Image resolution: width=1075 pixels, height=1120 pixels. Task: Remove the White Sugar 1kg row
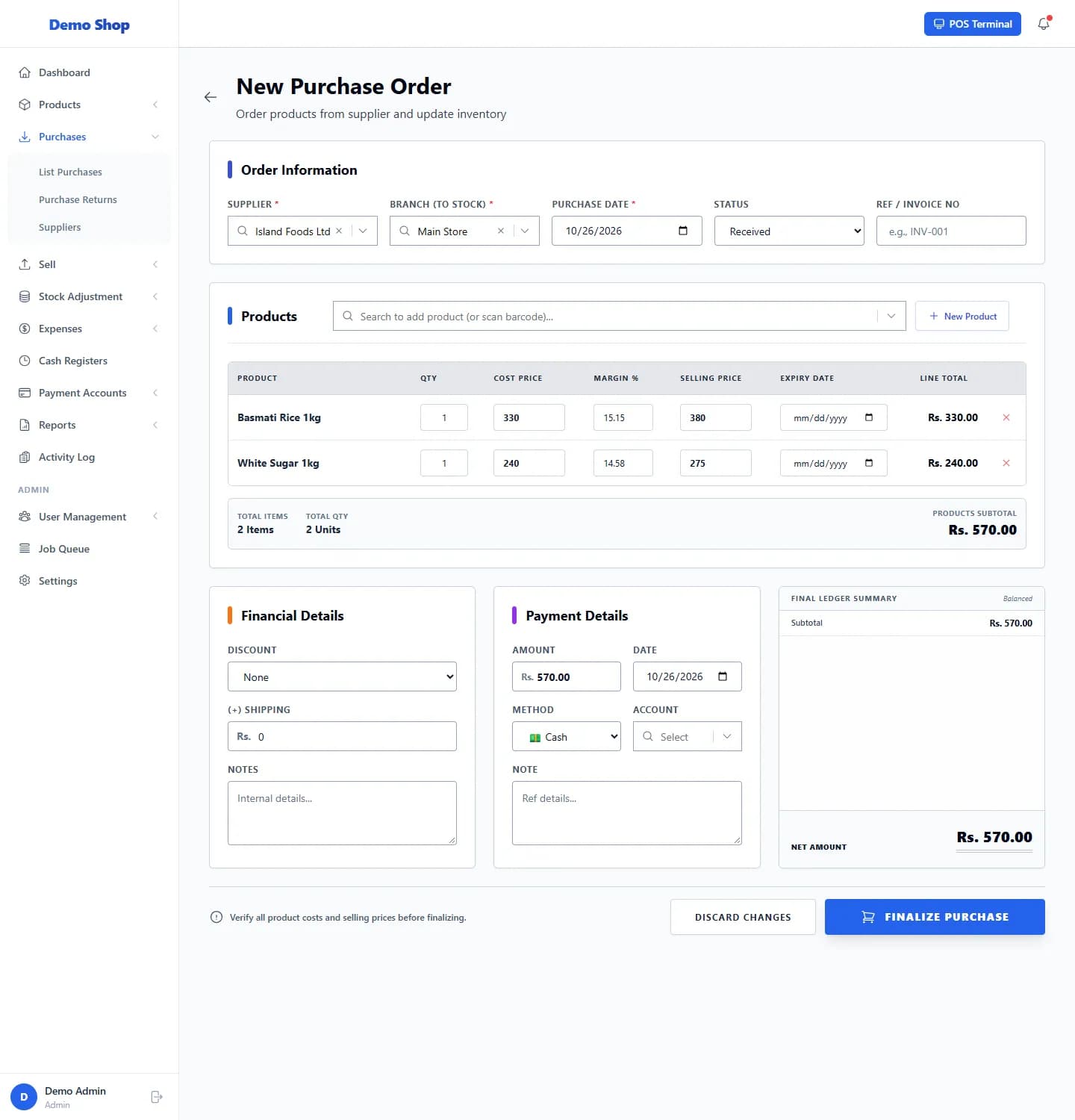[1006, 463]
